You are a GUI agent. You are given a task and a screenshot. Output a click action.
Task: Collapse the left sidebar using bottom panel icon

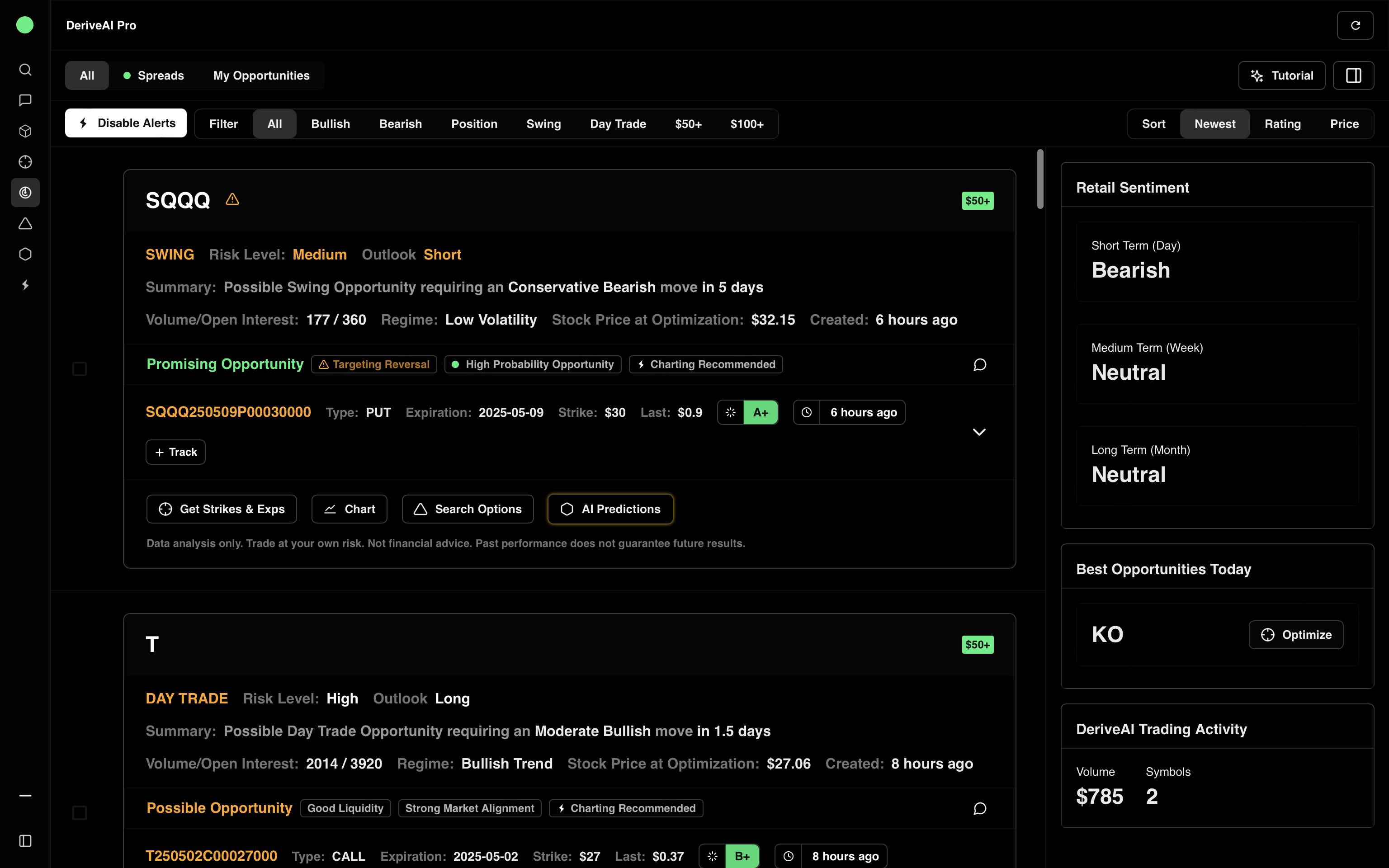25,840
